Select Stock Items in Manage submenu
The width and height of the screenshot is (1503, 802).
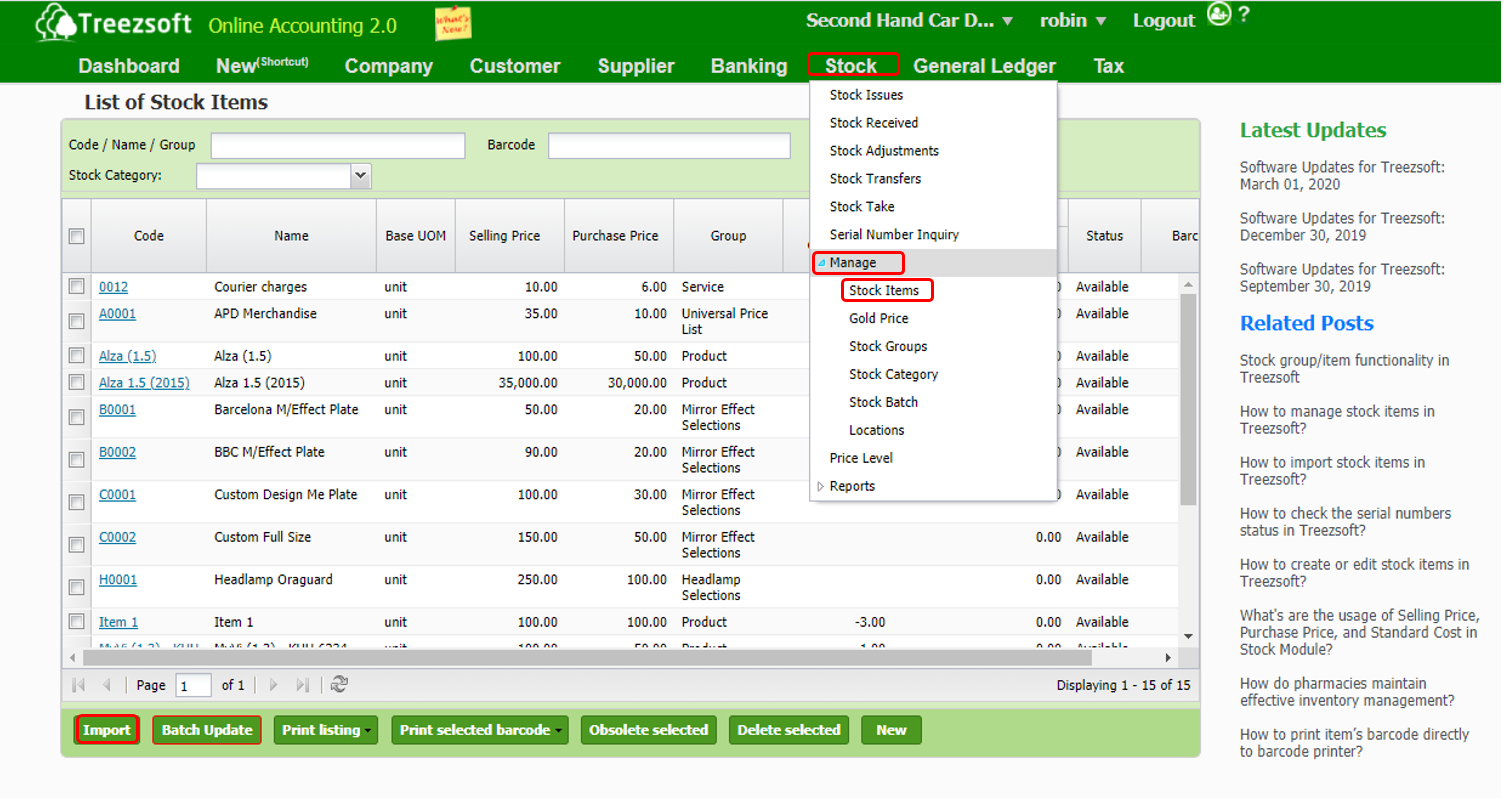885,291
